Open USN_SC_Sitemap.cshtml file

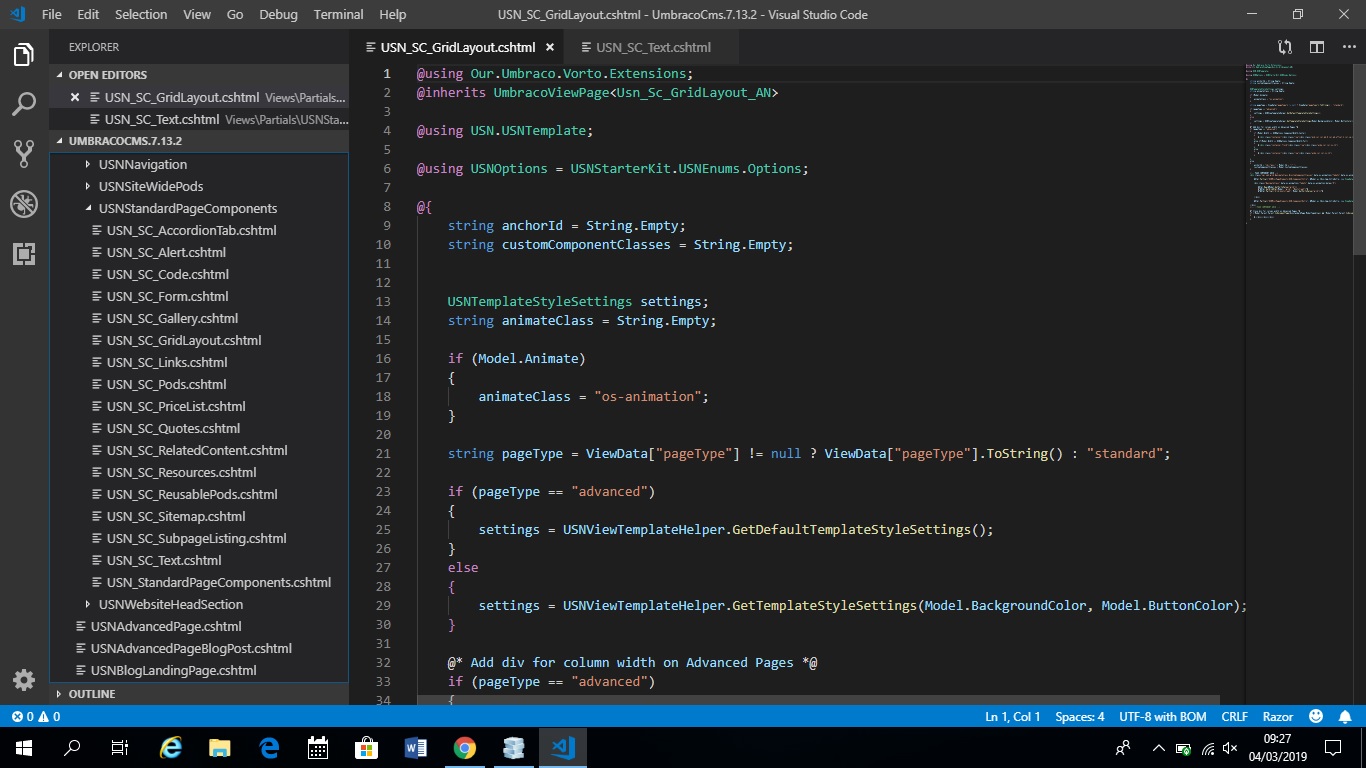[x=176, y=516]
